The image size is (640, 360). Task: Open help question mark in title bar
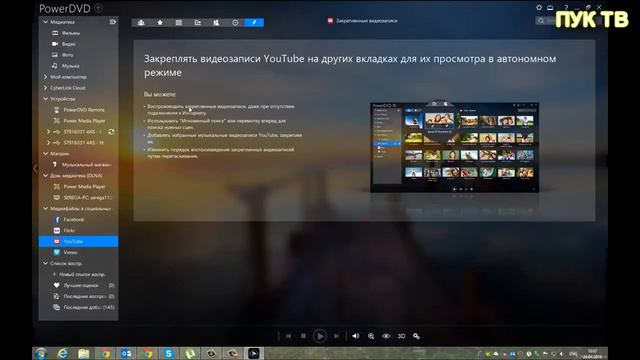566,7
